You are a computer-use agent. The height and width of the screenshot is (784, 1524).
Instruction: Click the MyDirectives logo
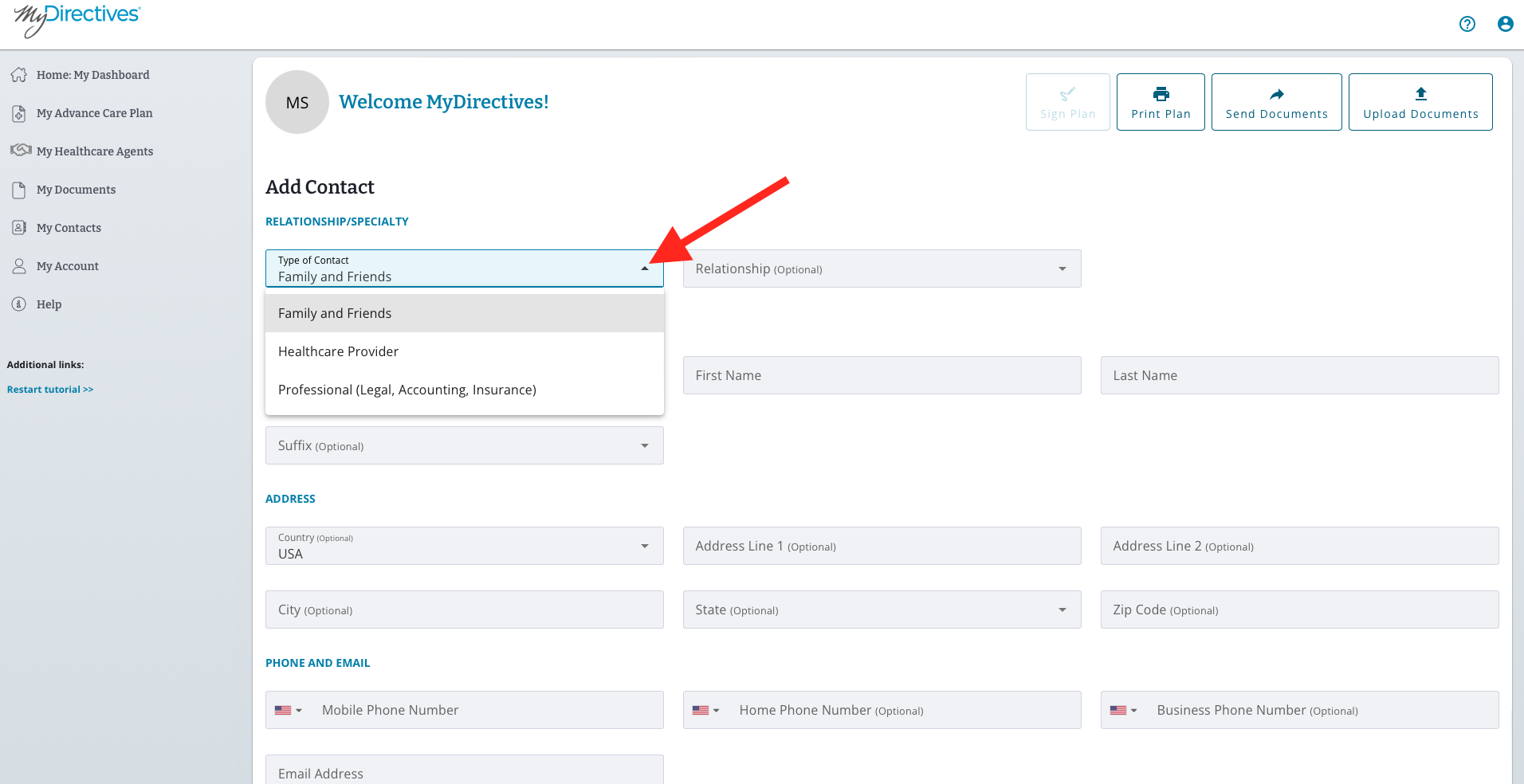tap(77, 20)
